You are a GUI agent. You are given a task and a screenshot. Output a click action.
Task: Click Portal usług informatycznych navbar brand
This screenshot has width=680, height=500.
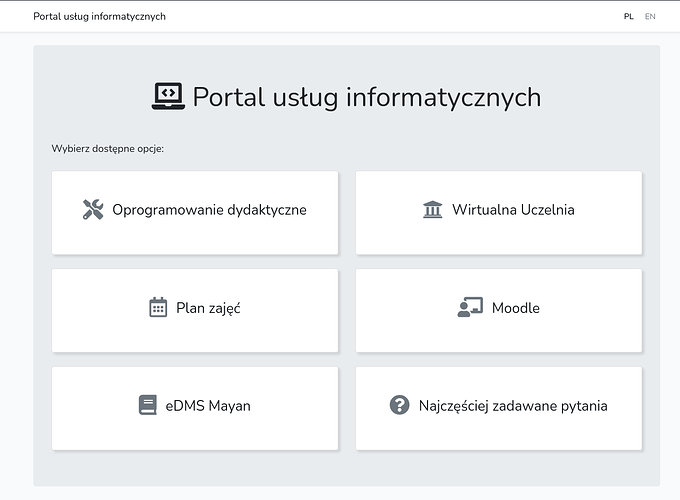pos(99,16)
